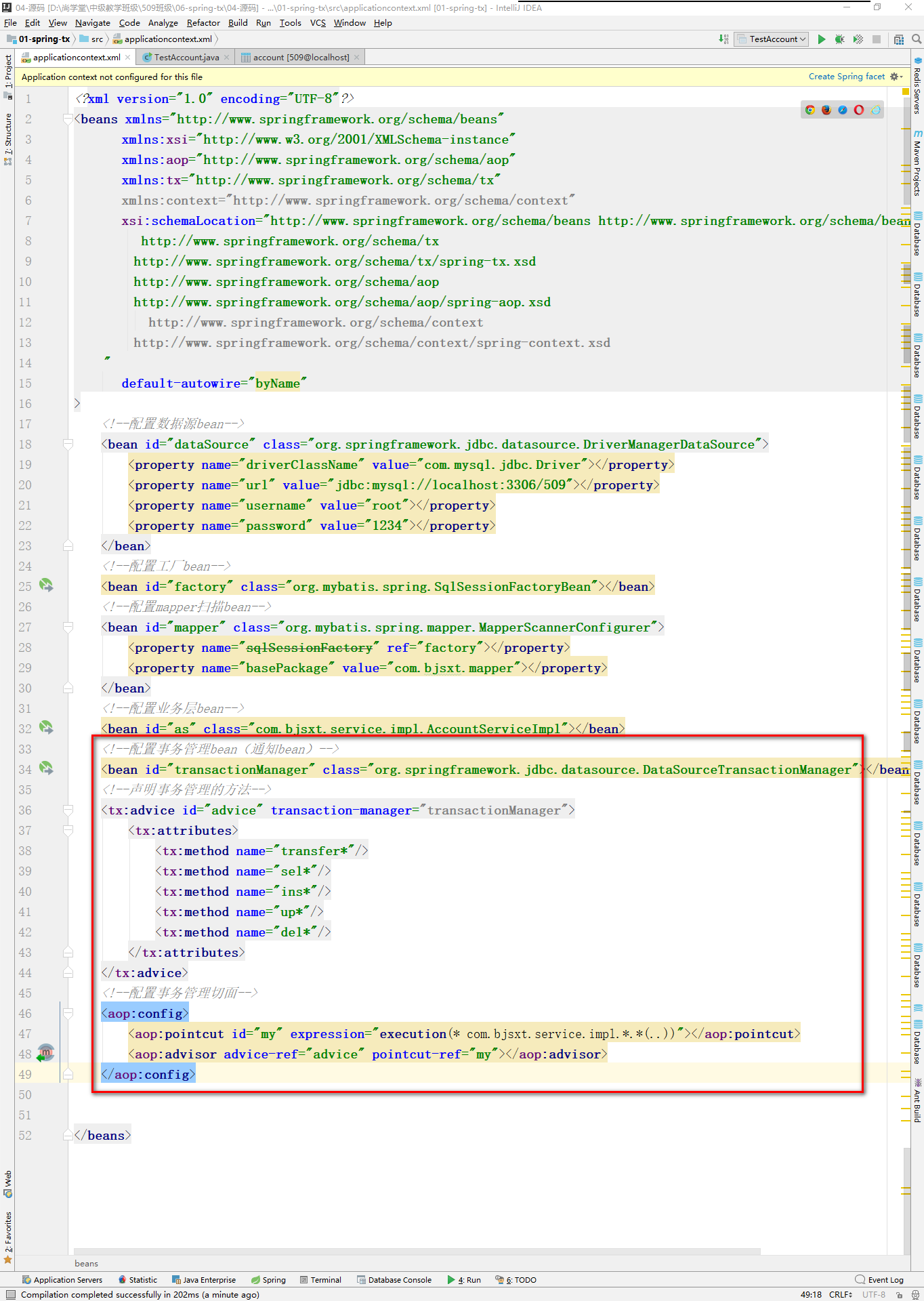Click the Make Project build icon
Screen dimensions: 924x1301
(x=724, y=39)
